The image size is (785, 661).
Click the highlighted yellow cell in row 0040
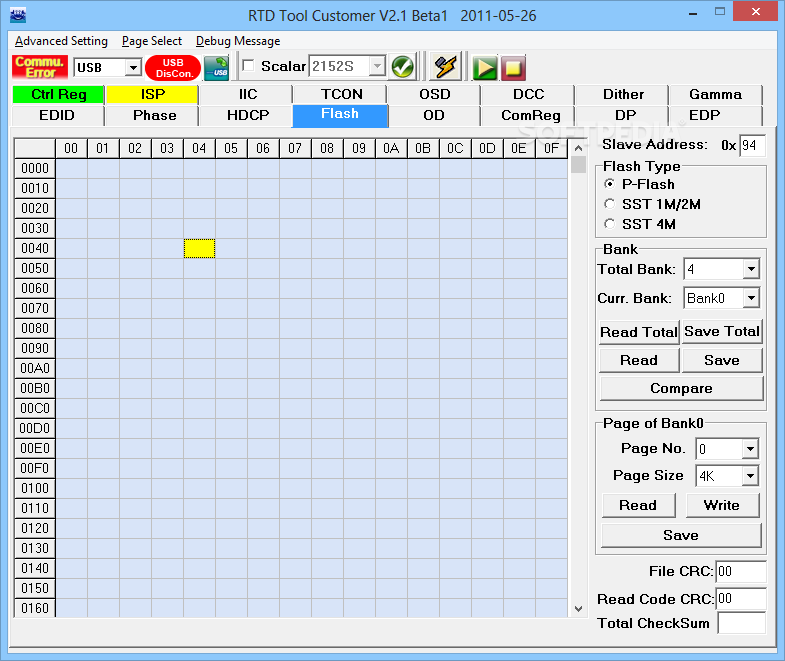click(199, 248)
